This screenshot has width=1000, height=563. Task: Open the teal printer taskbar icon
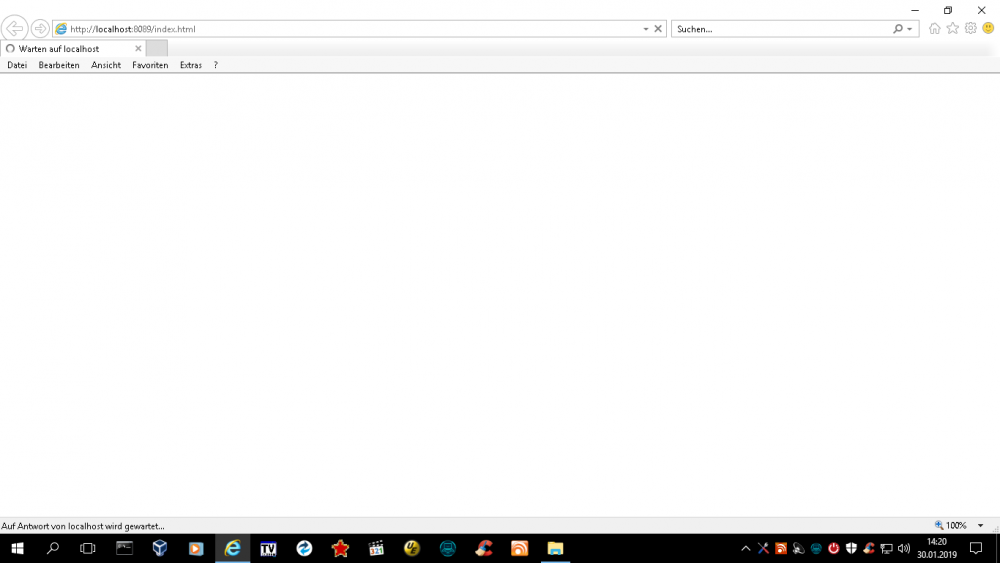(x=448, y=548)
